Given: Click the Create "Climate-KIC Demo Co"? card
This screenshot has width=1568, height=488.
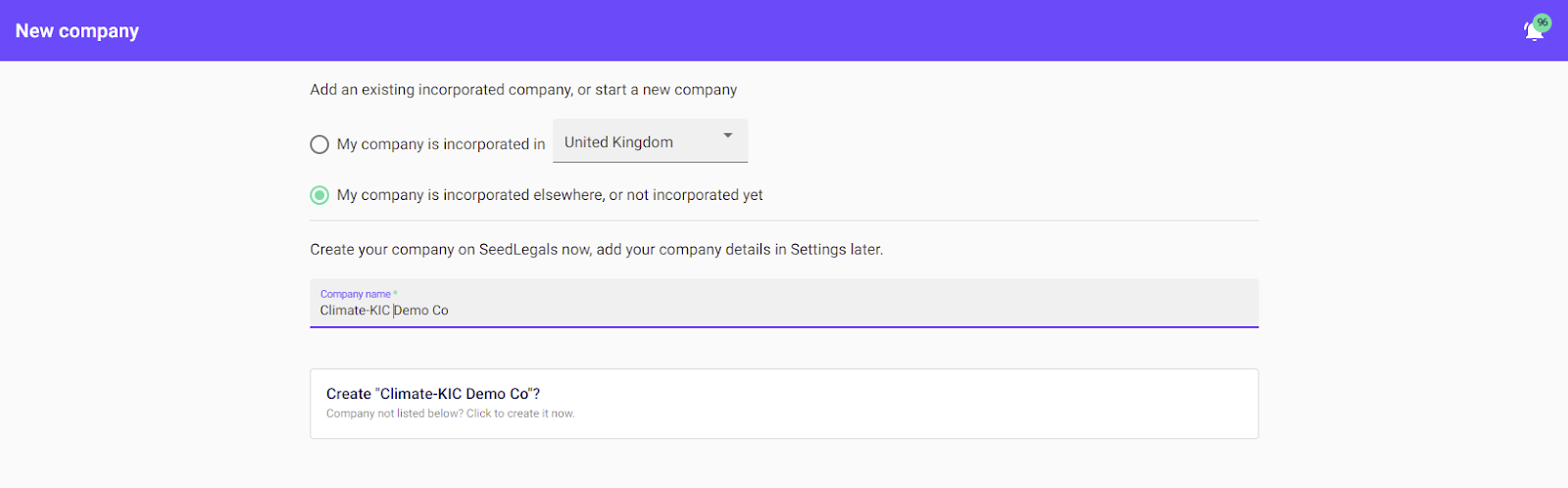Looking at the screenshot, I should (x=784, y=403).
